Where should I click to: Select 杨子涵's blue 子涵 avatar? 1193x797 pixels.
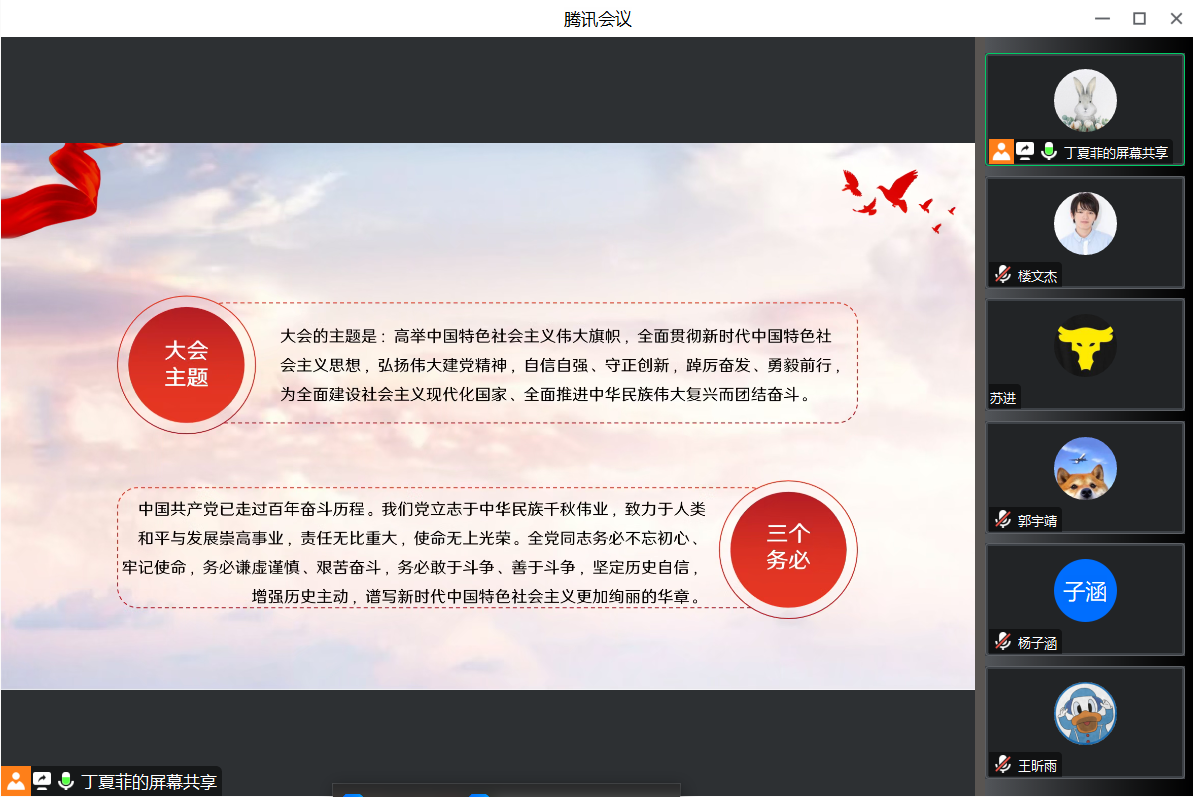click(x=1085, y=591)
